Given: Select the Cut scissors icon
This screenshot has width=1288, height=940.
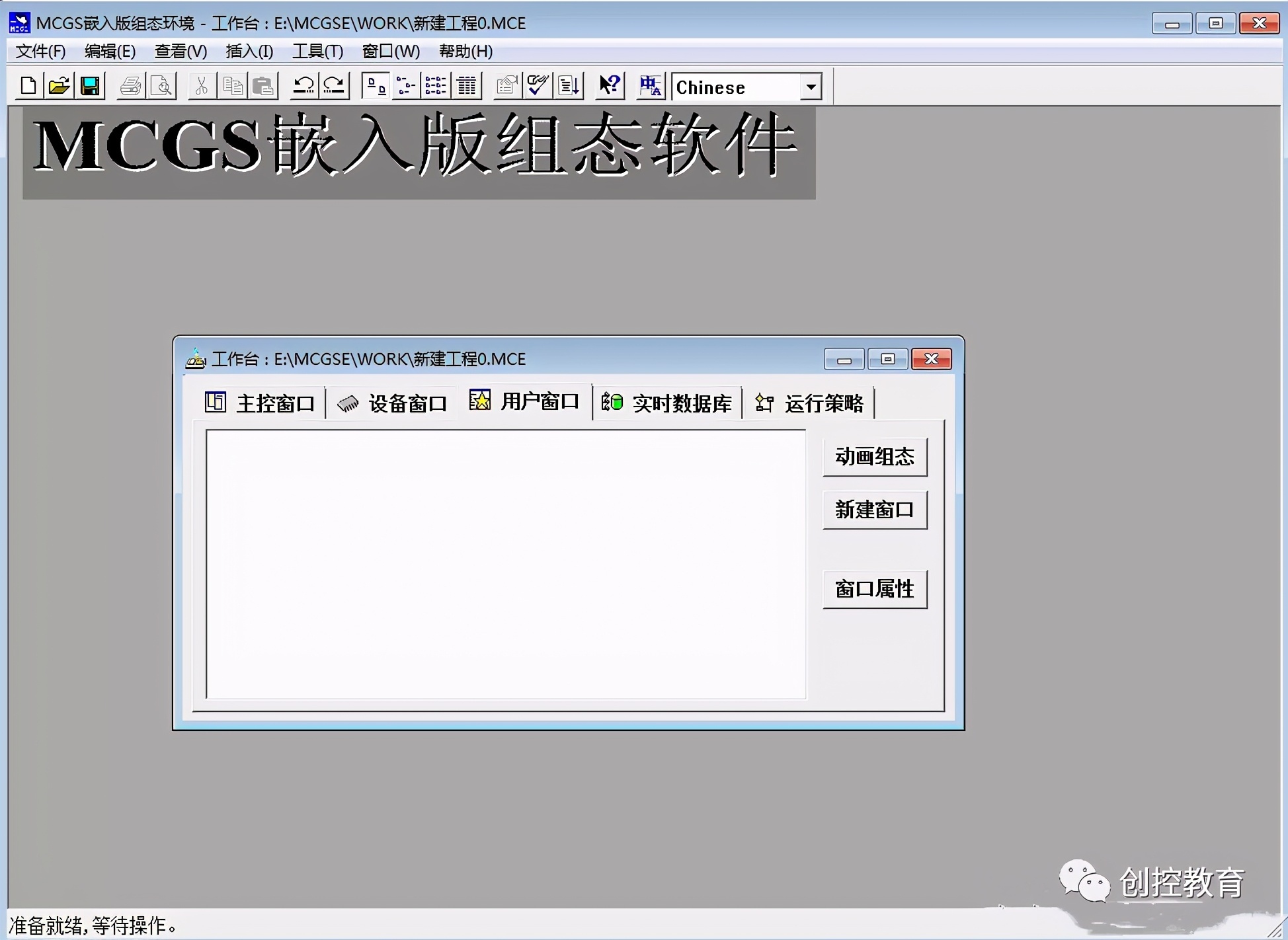Looking at the screenshot, I should pos(200,85).
